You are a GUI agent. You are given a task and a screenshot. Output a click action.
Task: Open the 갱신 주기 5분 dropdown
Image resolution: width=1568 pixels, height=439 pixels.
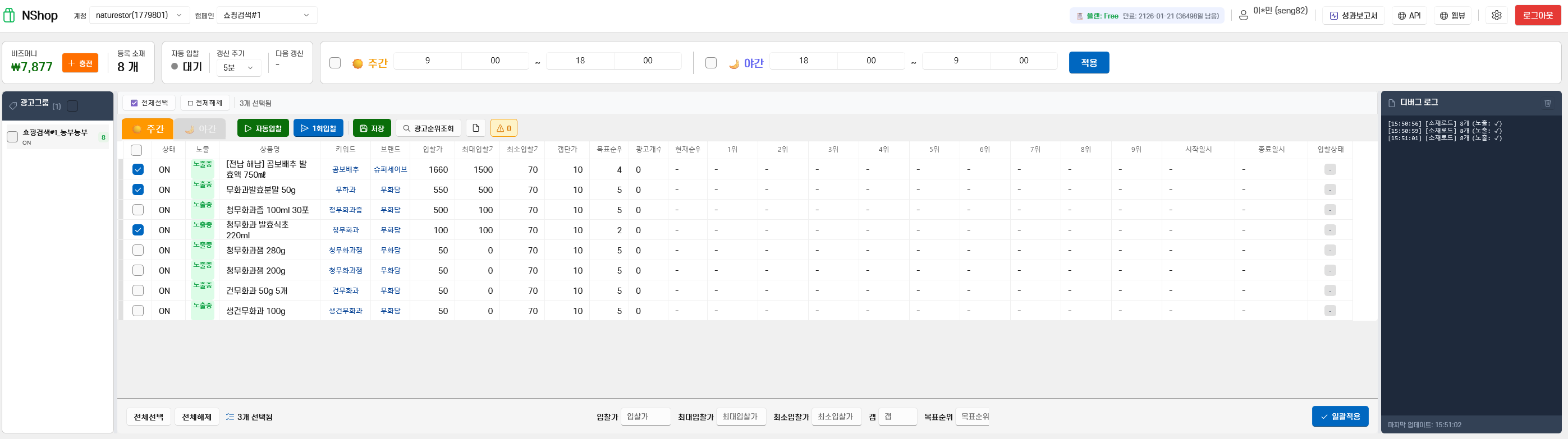[239, 67]
